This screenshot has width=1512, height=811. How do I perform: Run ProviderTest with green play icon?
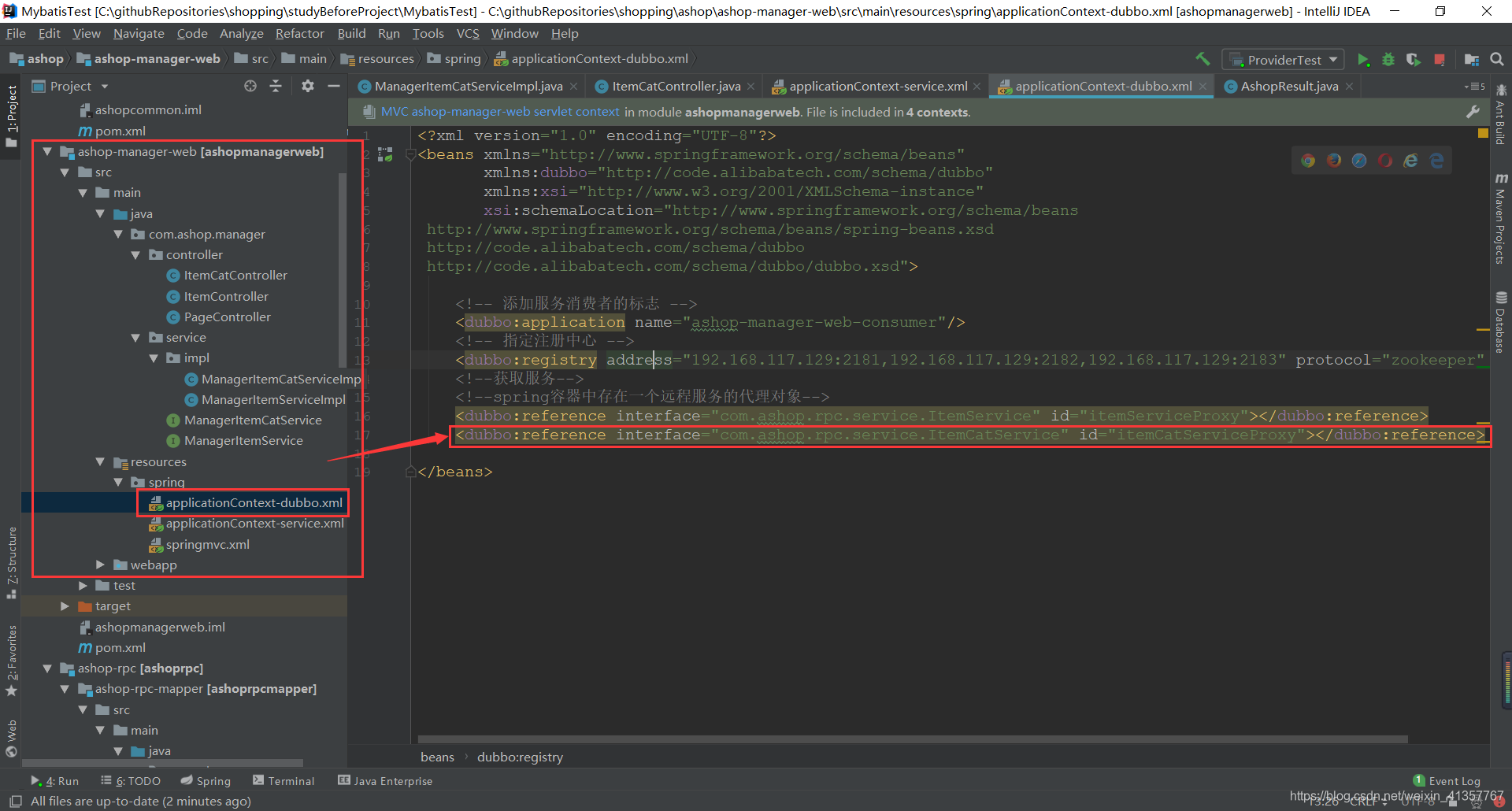(x=1363, y=60)
